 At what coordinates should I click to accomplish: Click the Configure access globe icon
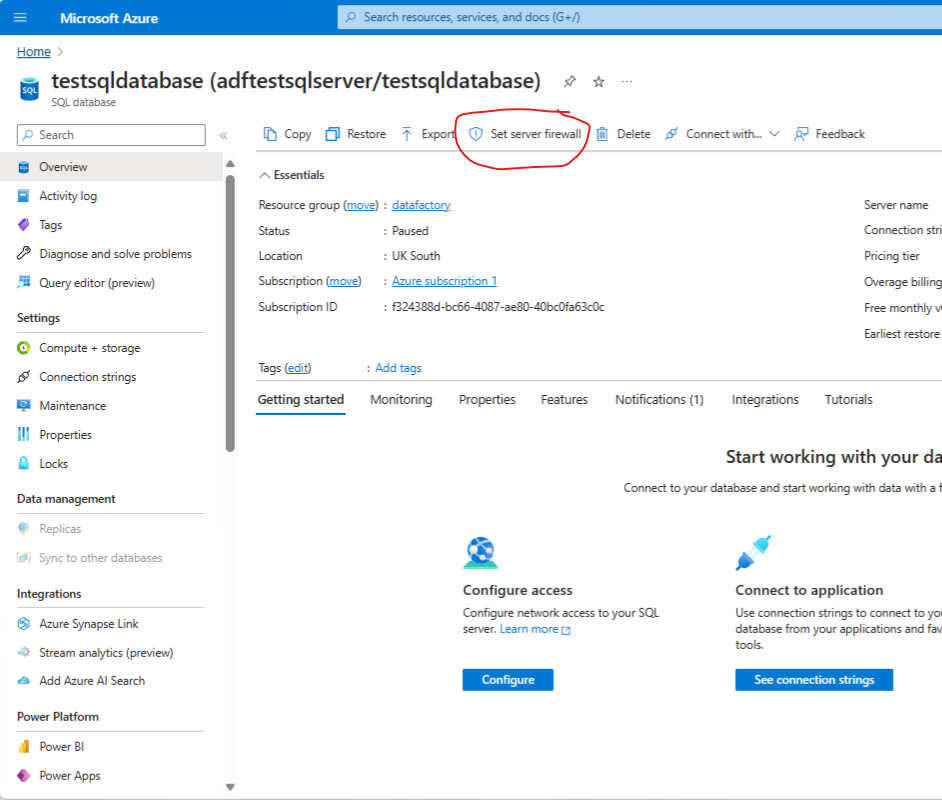click(481, 553)
